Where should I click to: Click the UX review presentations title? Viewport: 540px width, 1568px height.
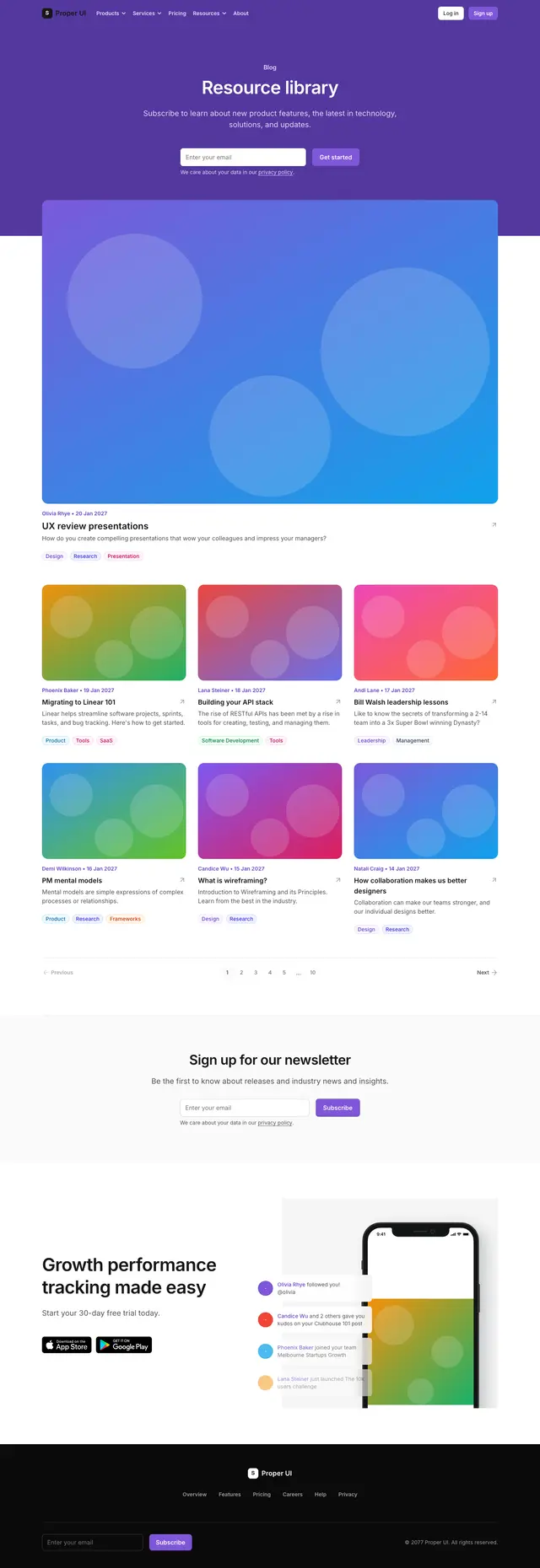click(95, 526)
